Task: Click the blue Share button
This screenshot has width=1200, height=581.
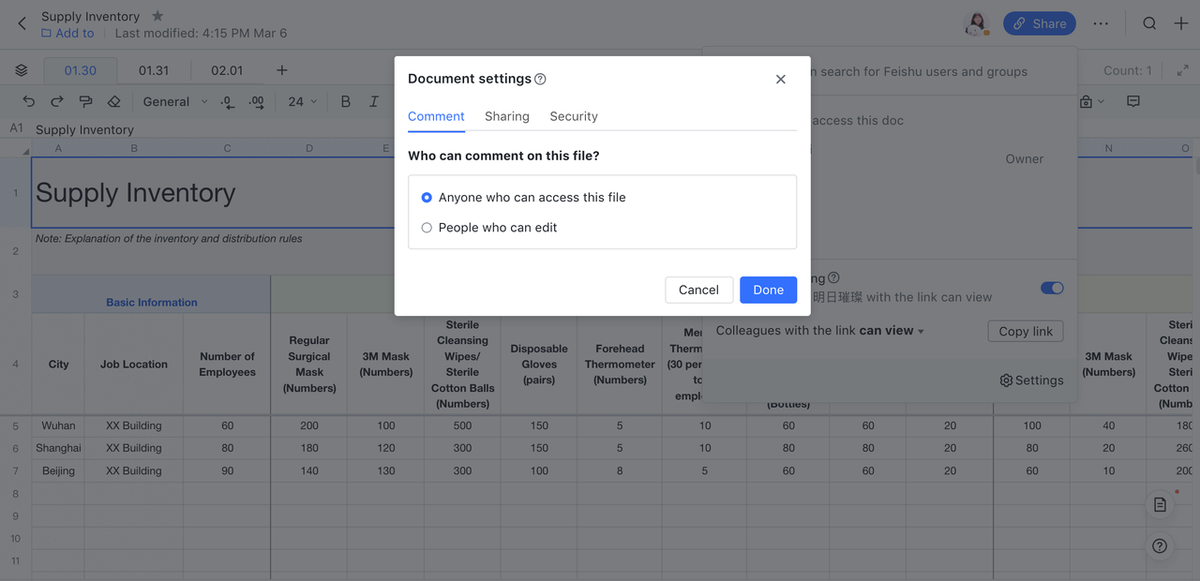Action: click(x=1039, y=23)
